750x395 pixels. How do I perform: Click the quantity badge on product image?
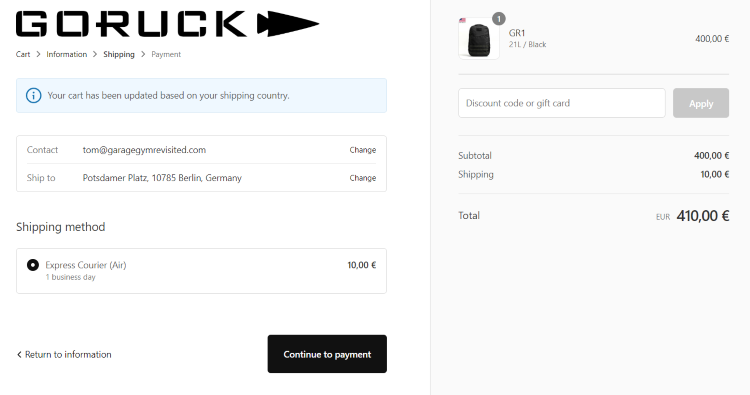click(x=499, y=19)
